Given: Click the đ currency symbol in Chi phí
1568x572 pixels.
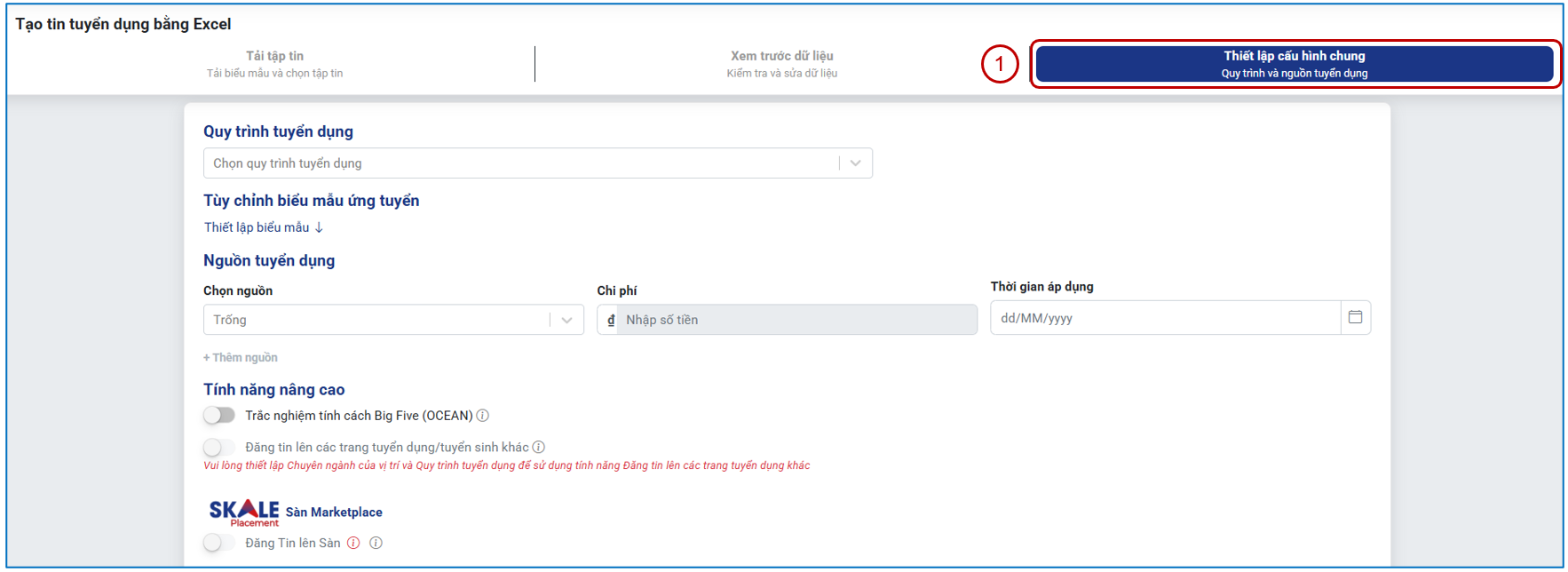Looking at the screenshot, I should 610,320.
